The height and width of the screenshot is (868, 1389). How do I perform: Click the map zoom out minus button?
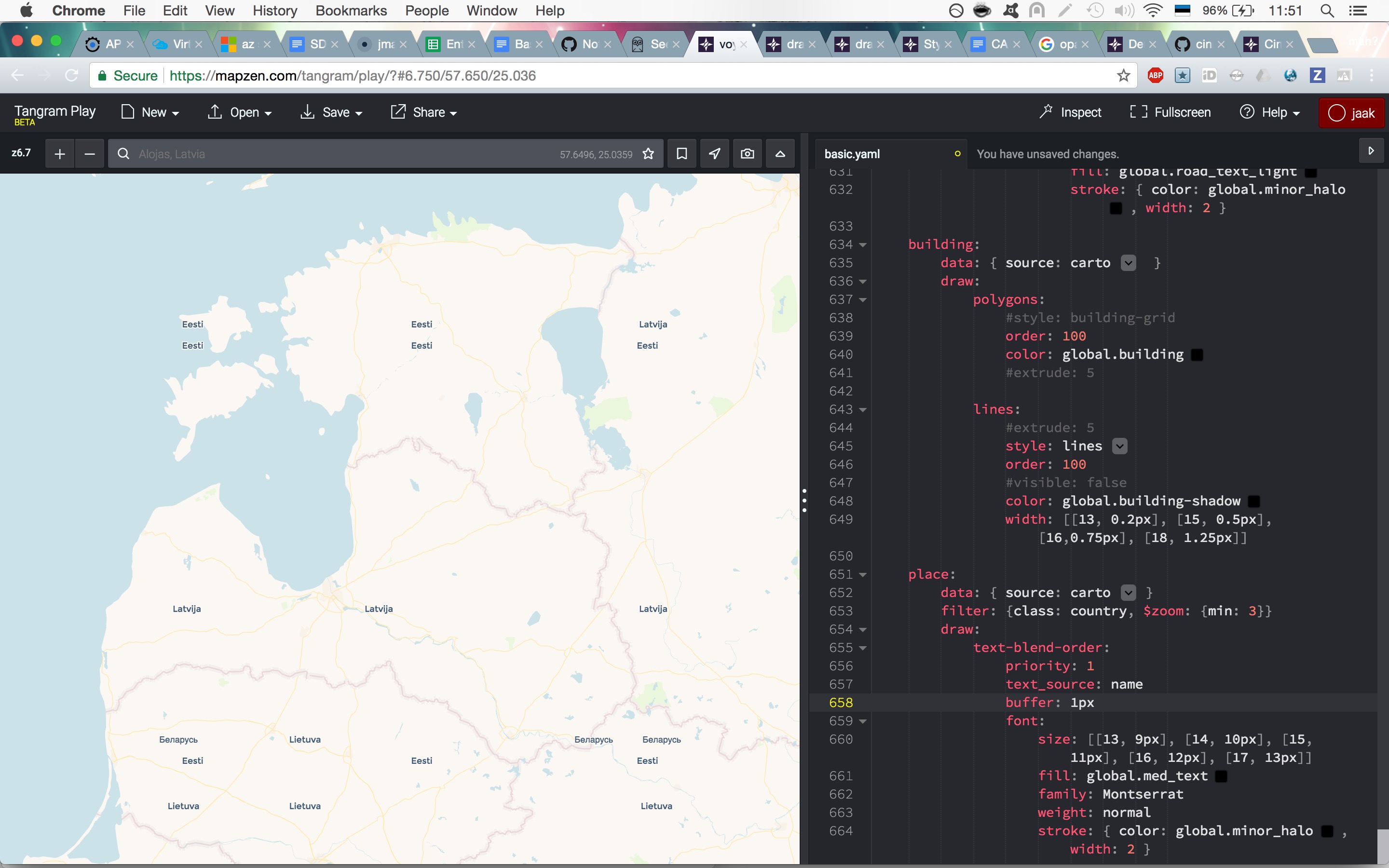point(90,154)
